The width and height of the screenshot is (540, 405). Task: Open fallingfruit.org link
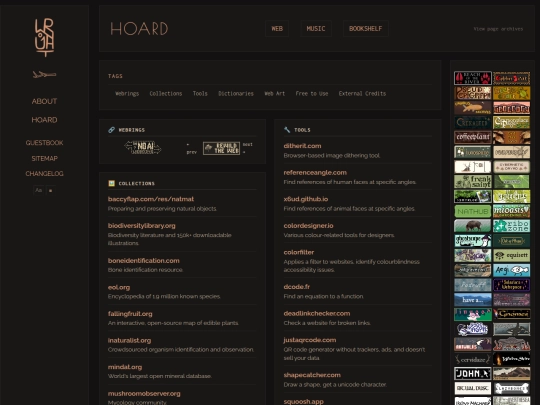[x=130, y=314]
